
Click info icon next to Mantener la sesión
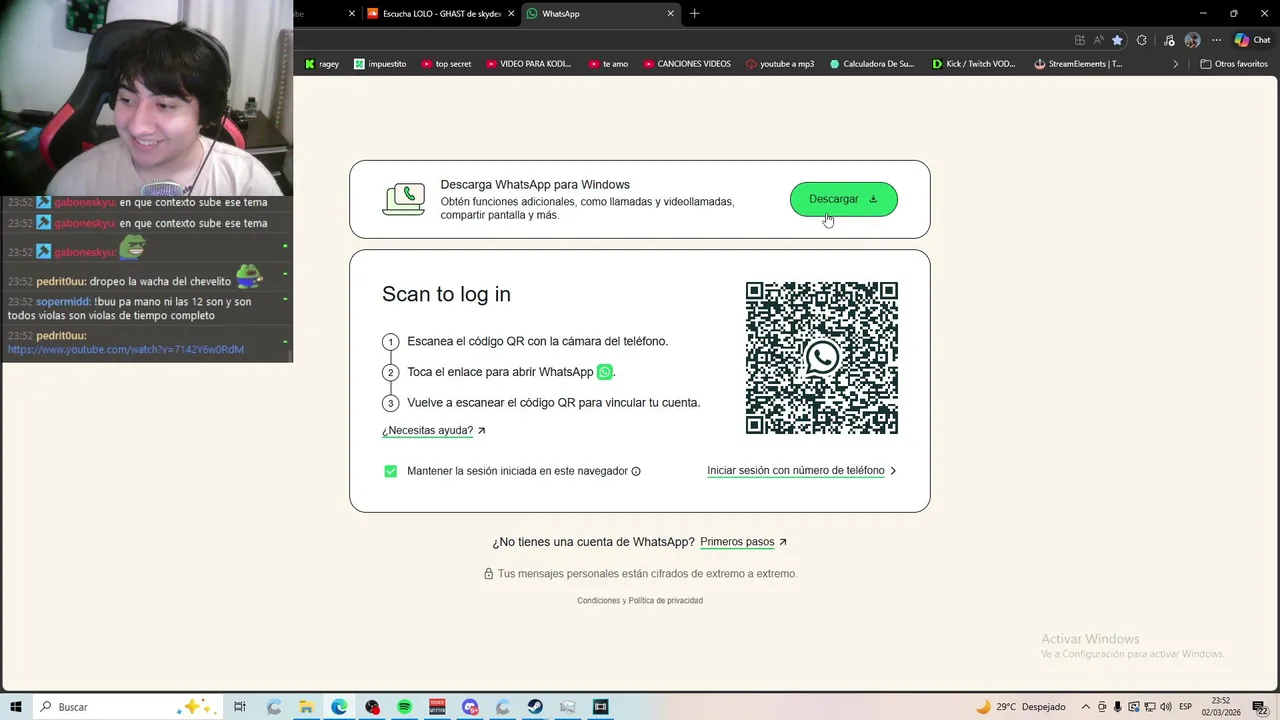pos(636,471)
